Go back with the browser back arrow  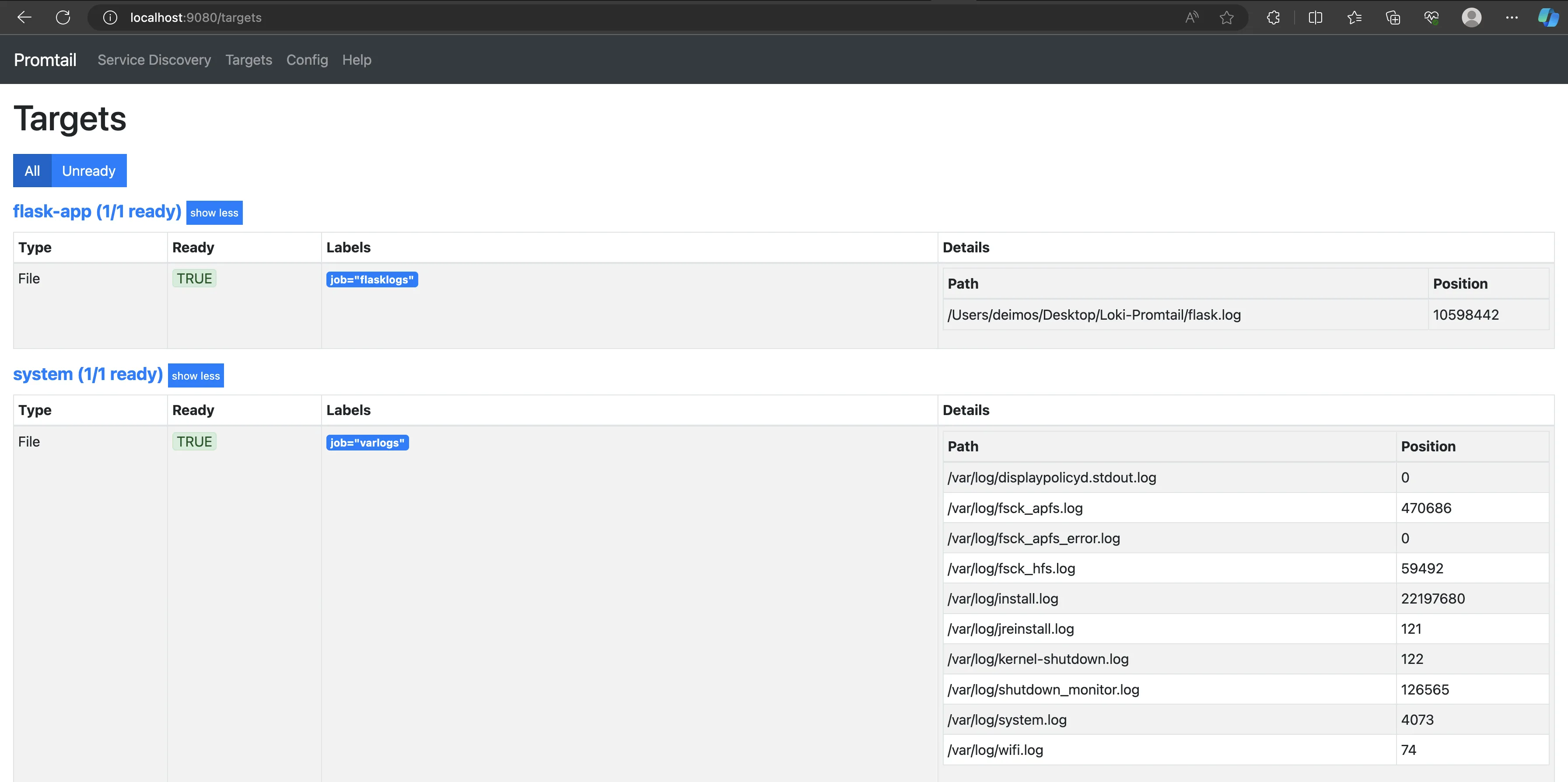24,17
